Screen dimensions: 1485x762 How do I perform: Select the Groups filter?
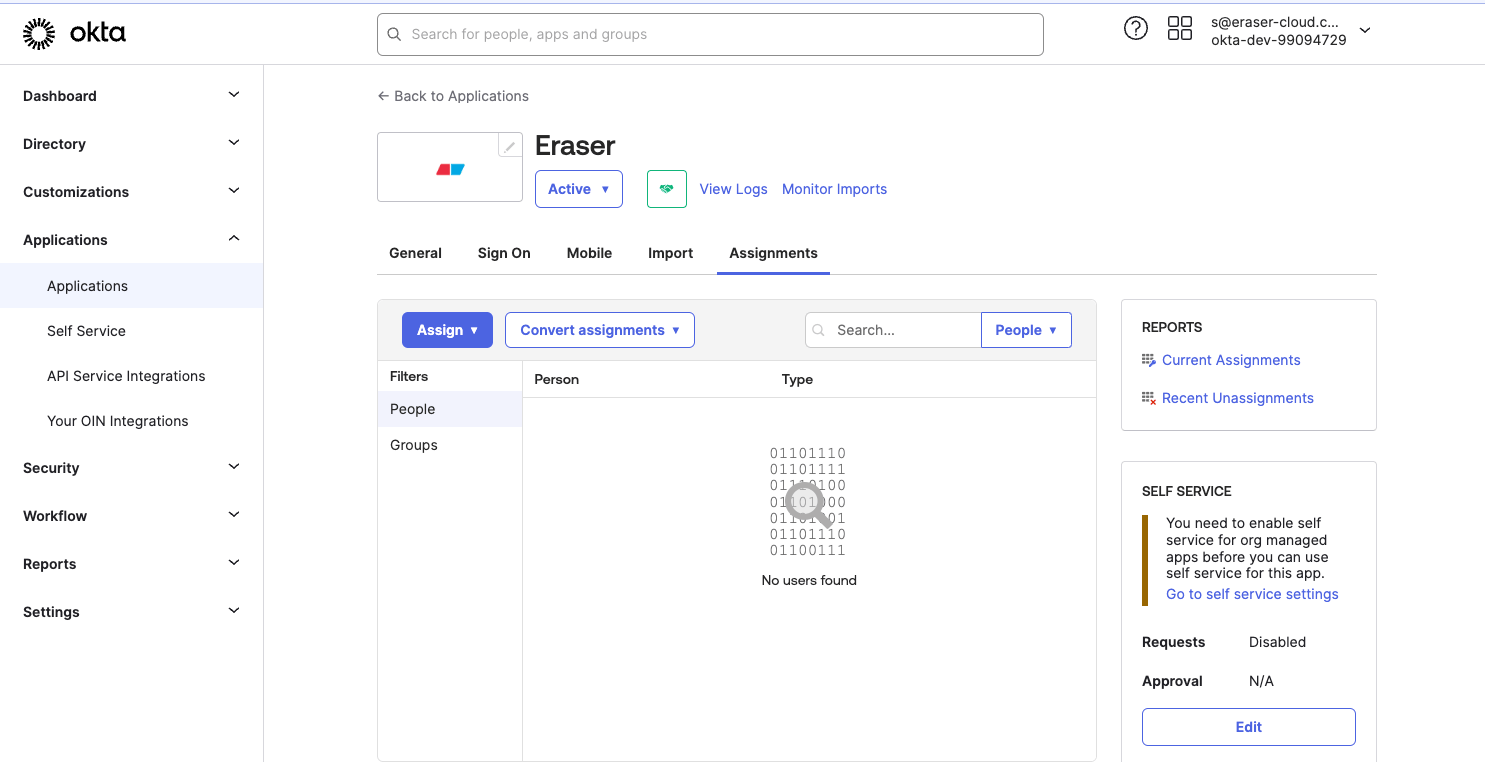click(450, 445)
